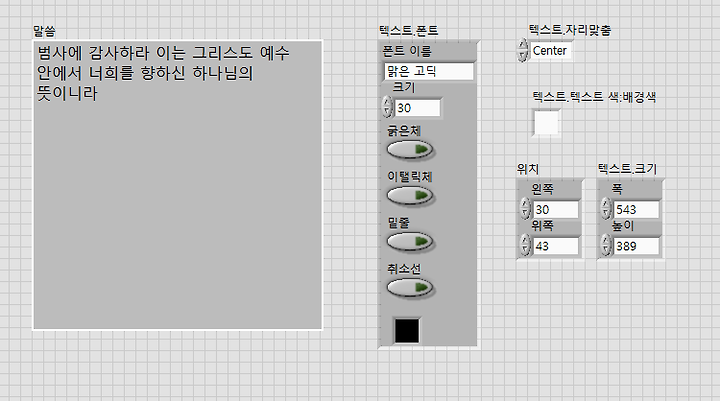Click inside the 말씀 text box
Image resolution: width=720 pixels, height=401 pixels.
pyautogui.click(x=177, y=185)
